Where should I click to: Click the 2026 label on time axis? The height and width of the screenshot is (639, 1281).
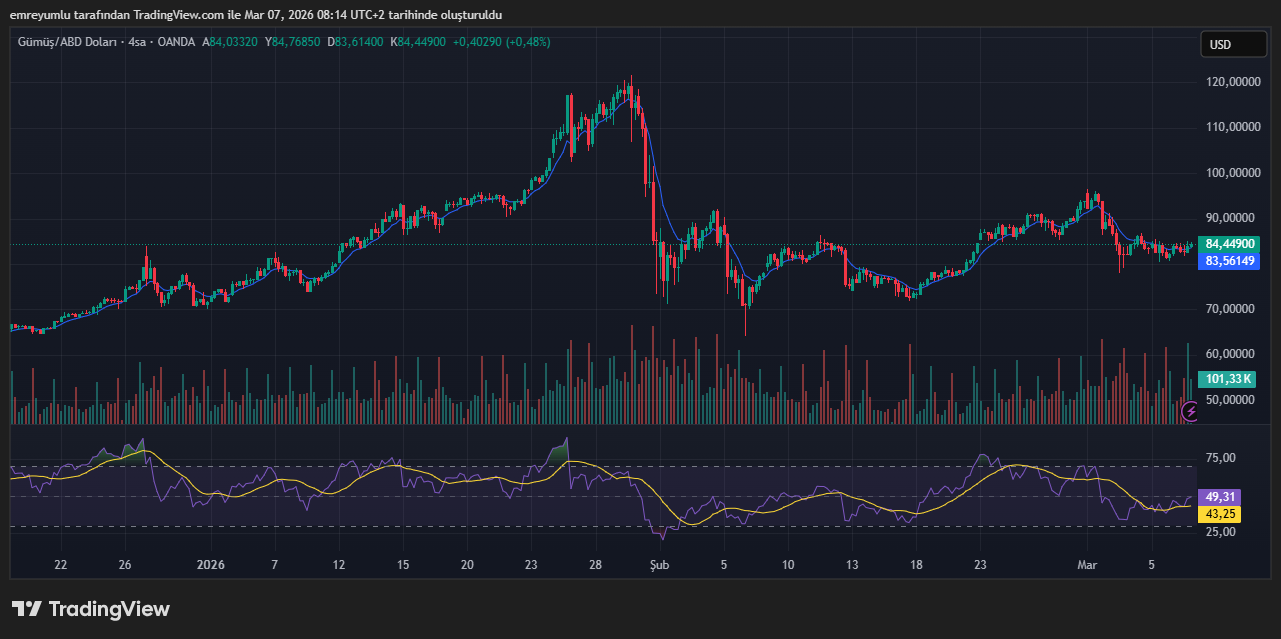point(211,565)
